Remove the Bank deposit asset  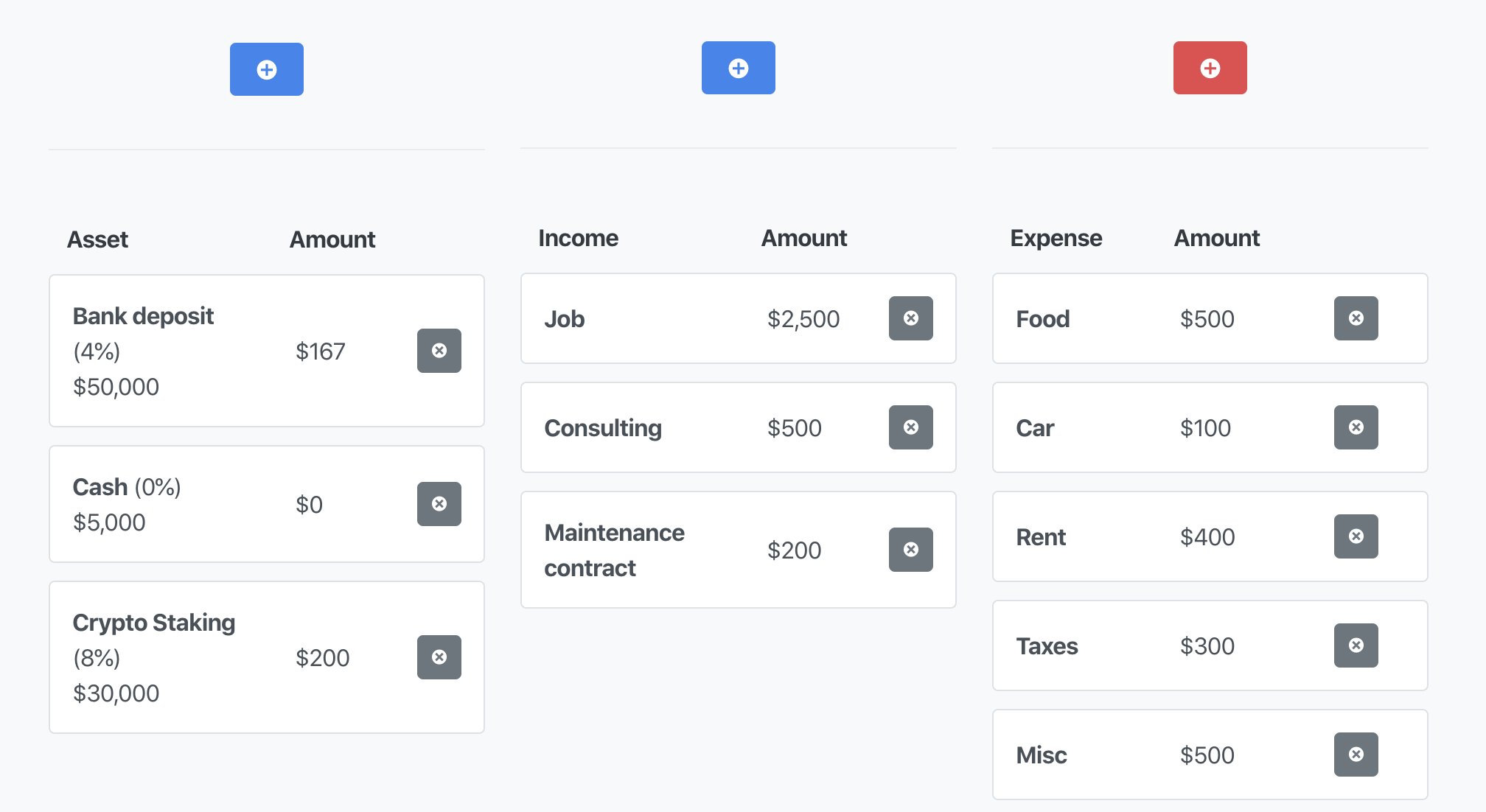click(439, 351)
